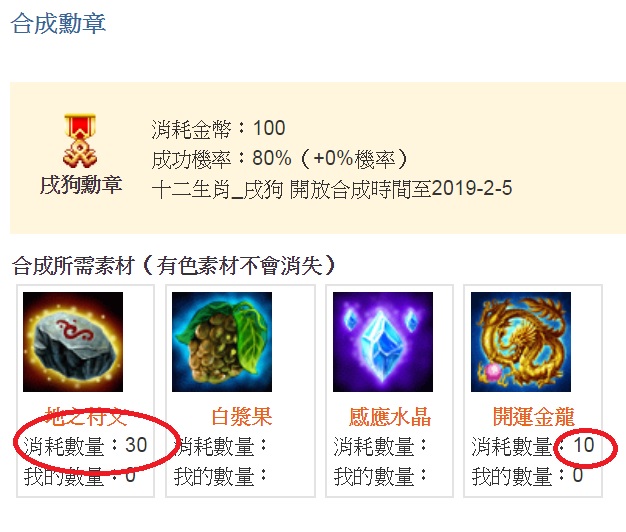The height and width of the screenshot is (532, 626).
Task: Open the 感應水晶 item name link
Action: point(390,417)
